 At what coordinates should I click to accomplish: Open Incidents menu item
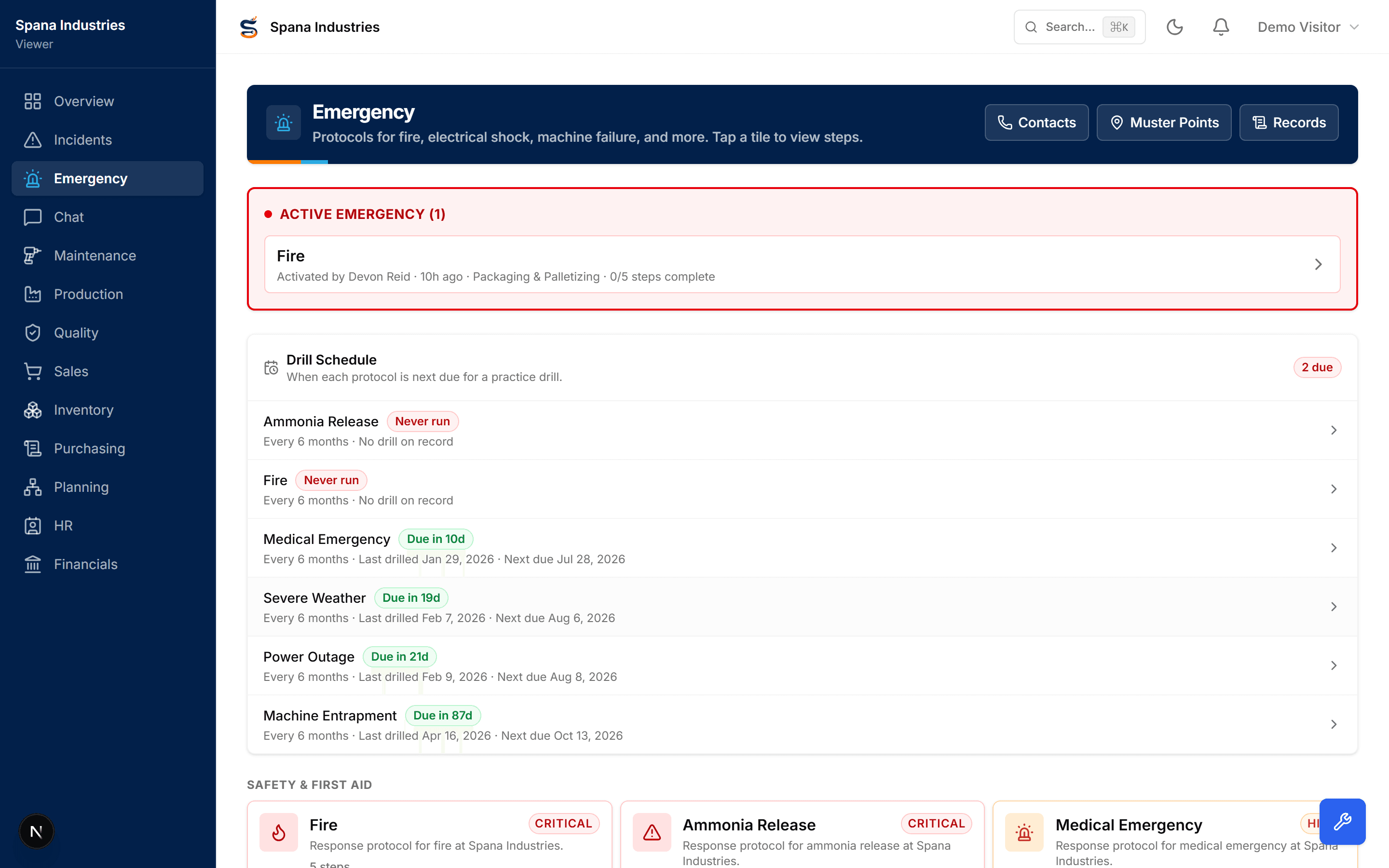tap(108, 139)
